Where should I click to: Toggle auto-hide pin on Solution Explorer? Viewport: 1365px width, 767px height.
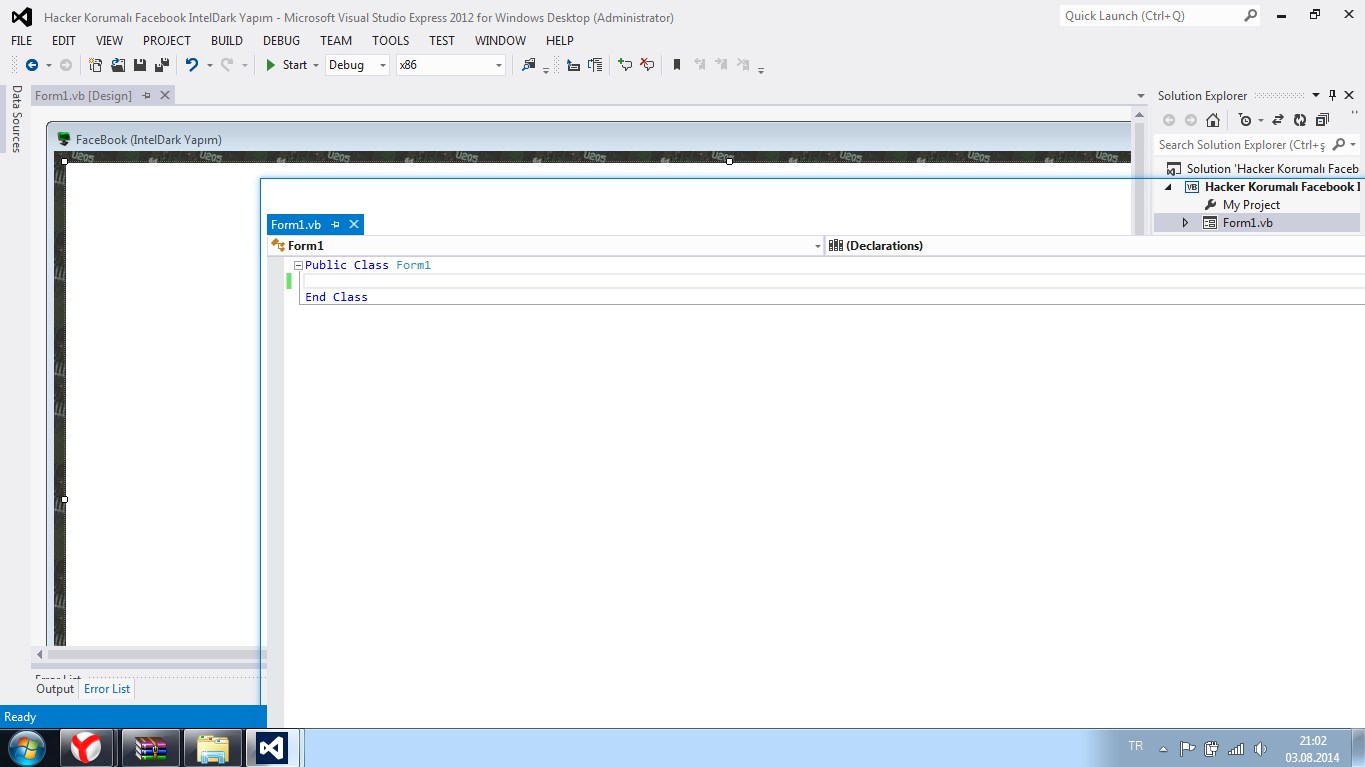coord(1332,95)
